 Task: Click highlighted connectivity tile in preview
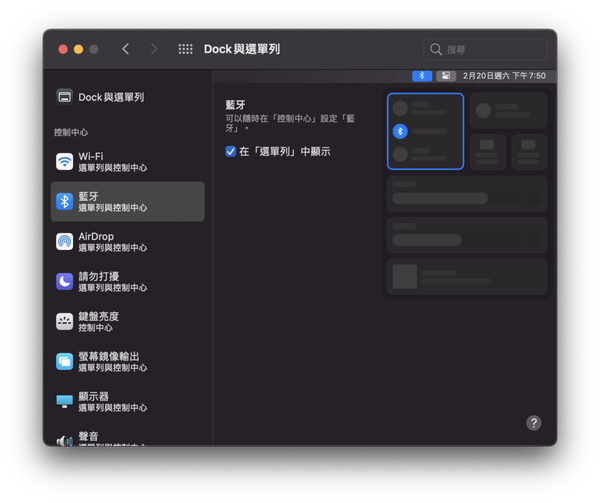coord(426,131)
